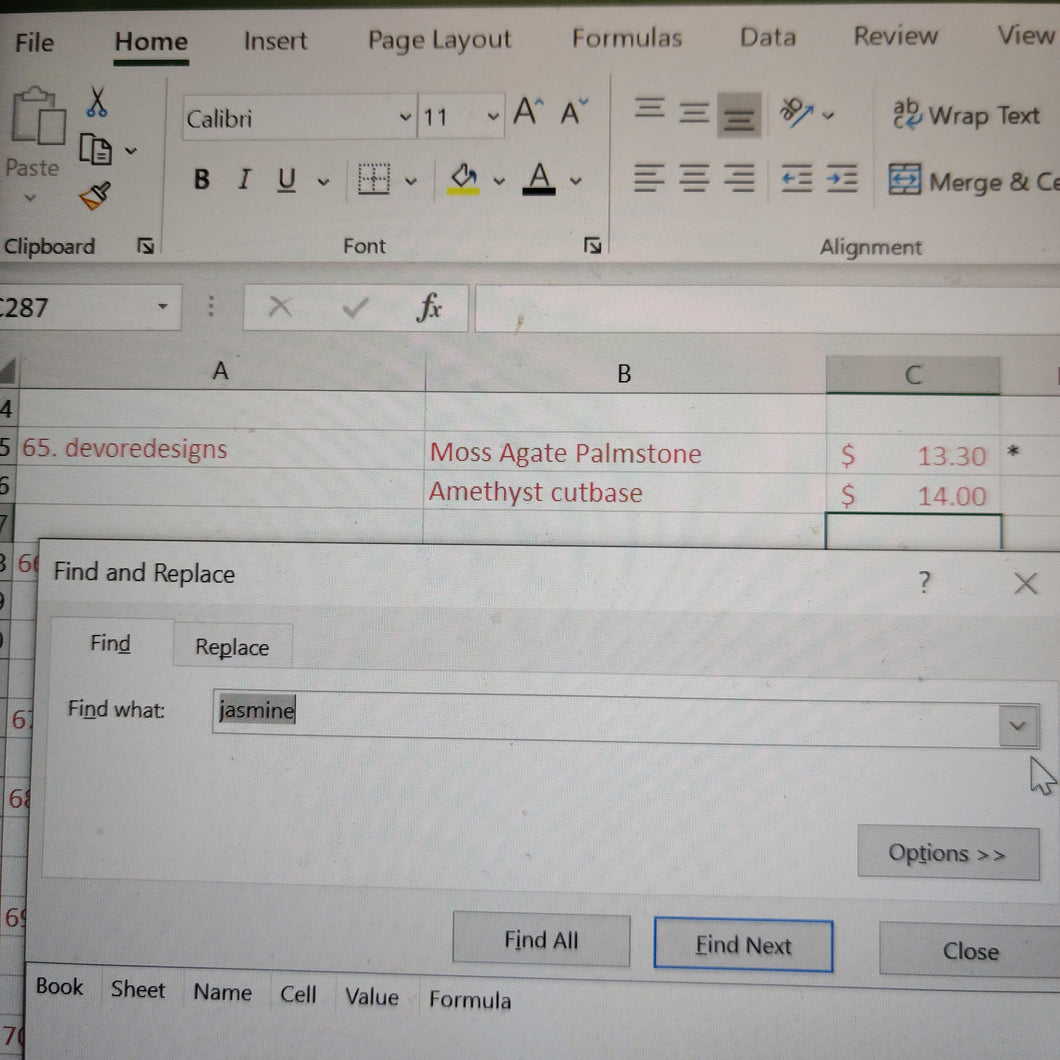Expand the Find what history dropdown

[1018, 726]
